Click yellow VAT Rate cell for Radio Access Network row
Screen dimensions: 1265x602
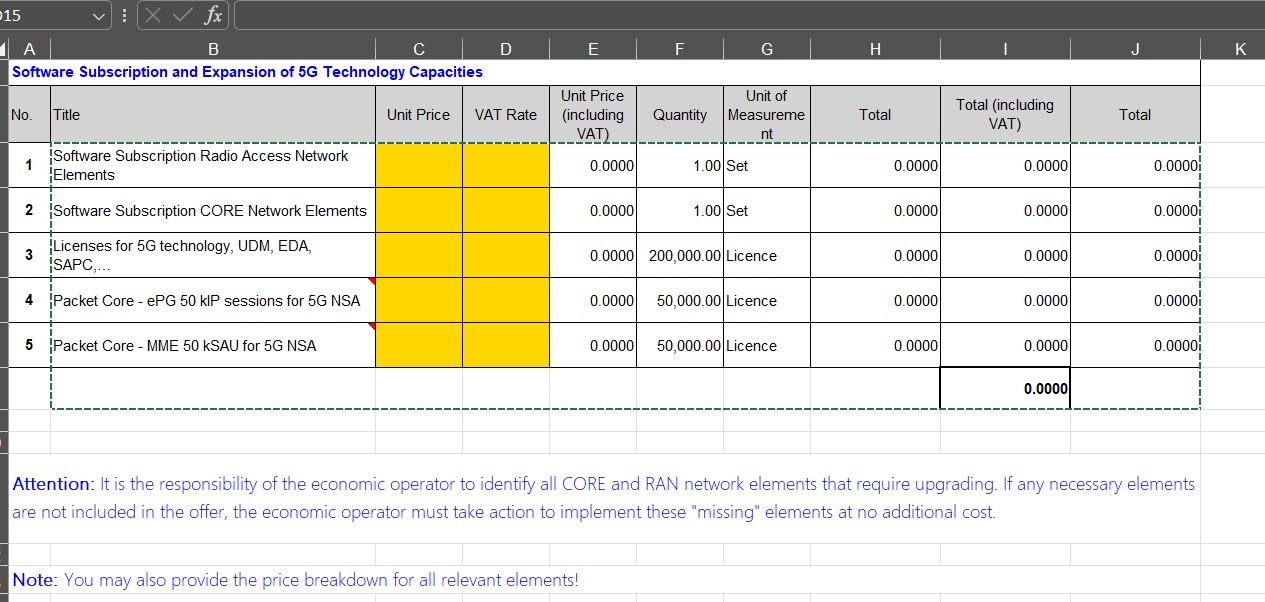[506, 165]
